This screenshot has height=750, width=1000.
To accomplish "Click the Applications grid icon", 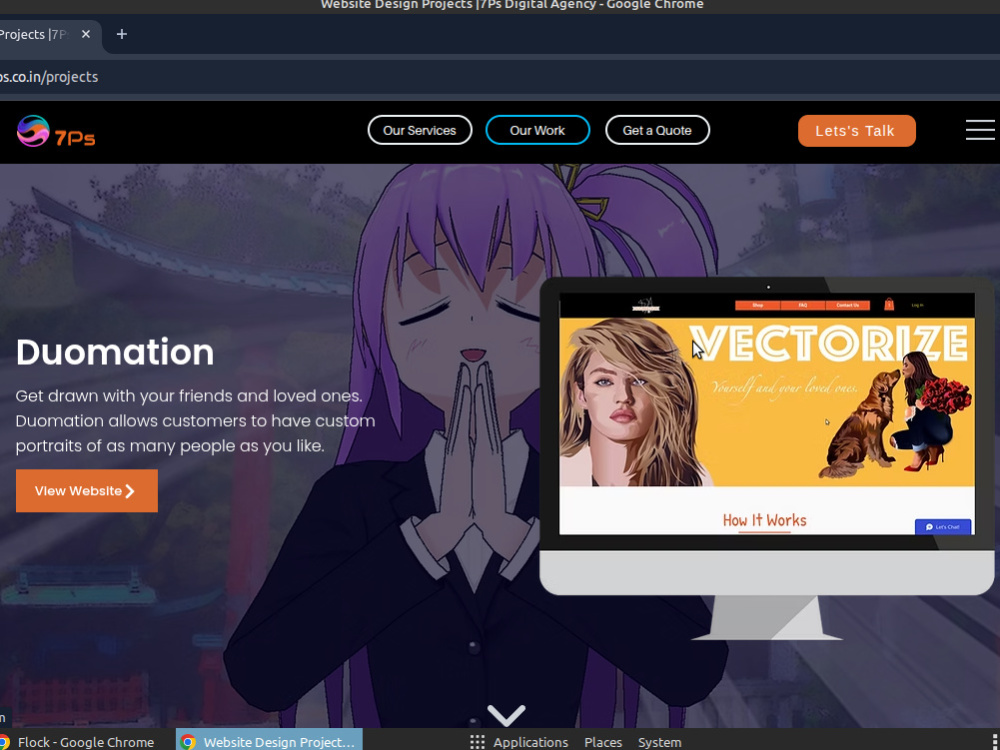I will click(x=477, y=742).
